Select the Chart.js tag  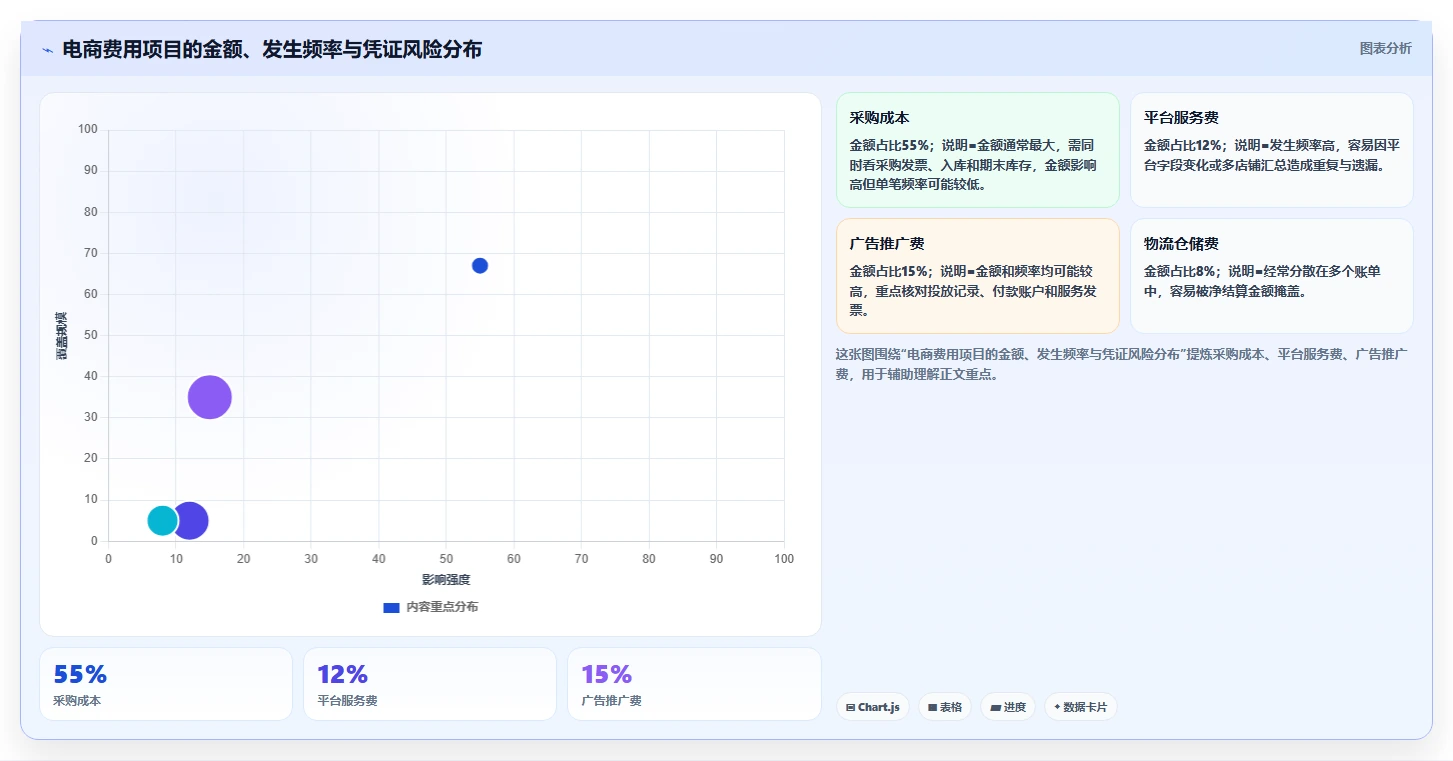coord(873,707)
